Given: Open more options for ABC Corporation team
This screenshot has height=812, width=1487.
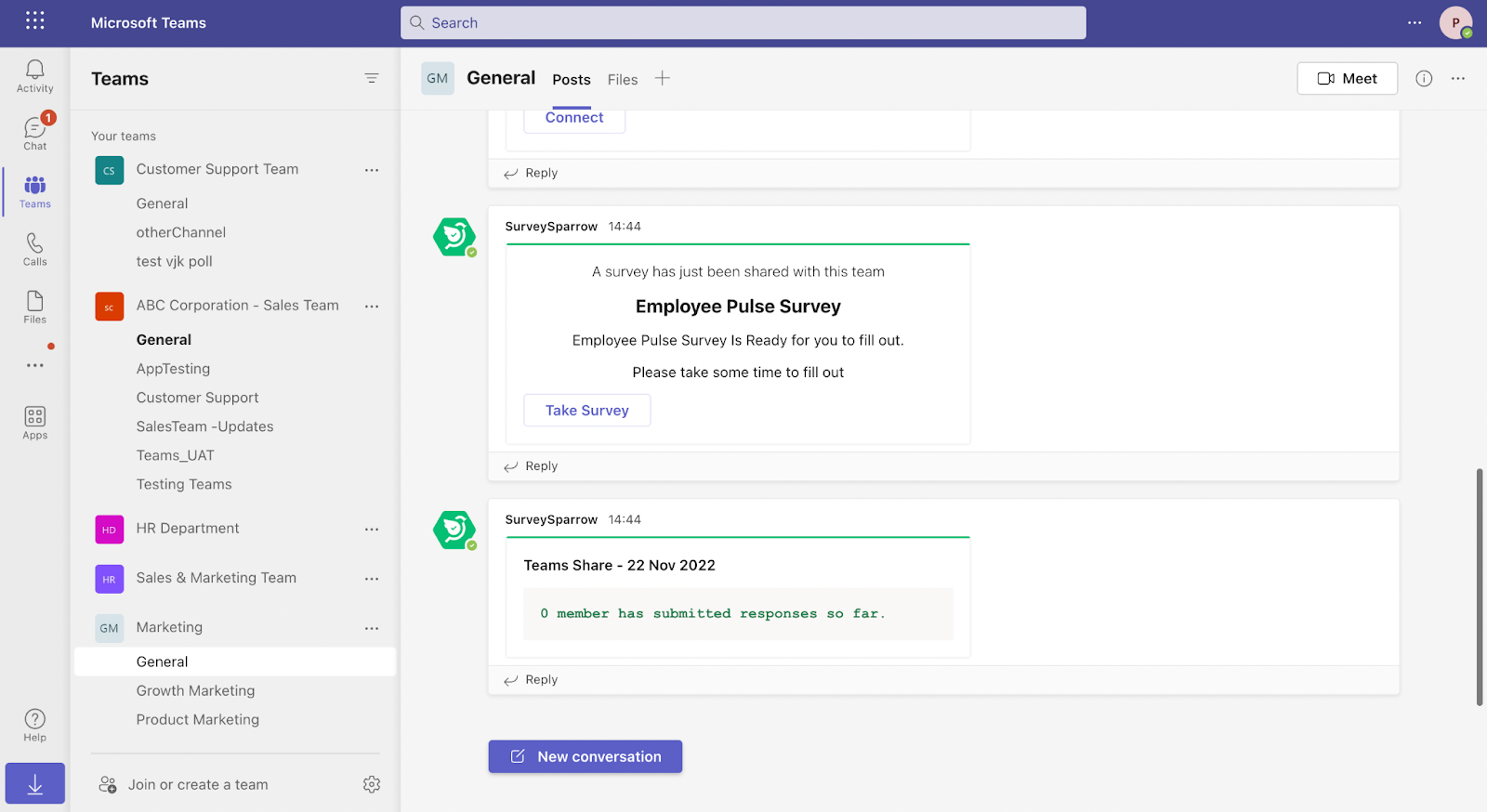Looking at the screenshot, I should 372,306.
